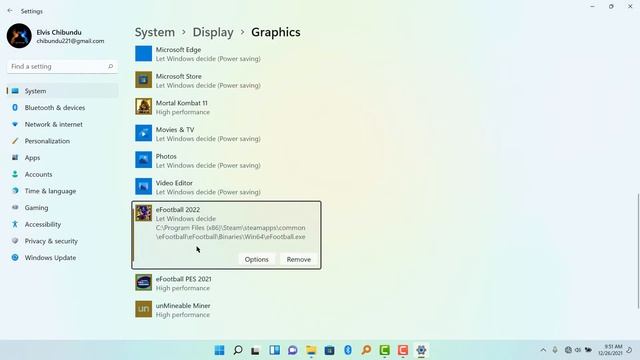The image size is (640, 360).
Task: Open the Bluetooth app on the taskbar
Action: [348, 350]
